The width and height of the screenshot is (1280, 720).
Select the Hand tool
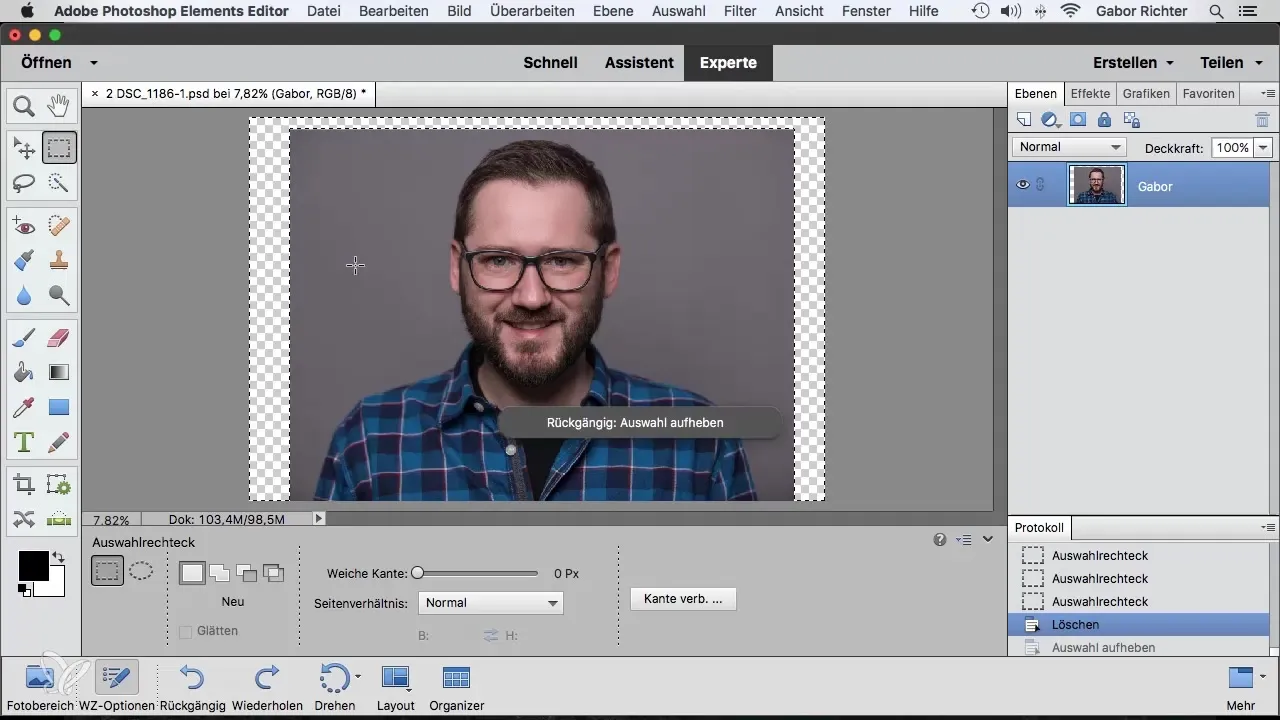click(59, 105)
